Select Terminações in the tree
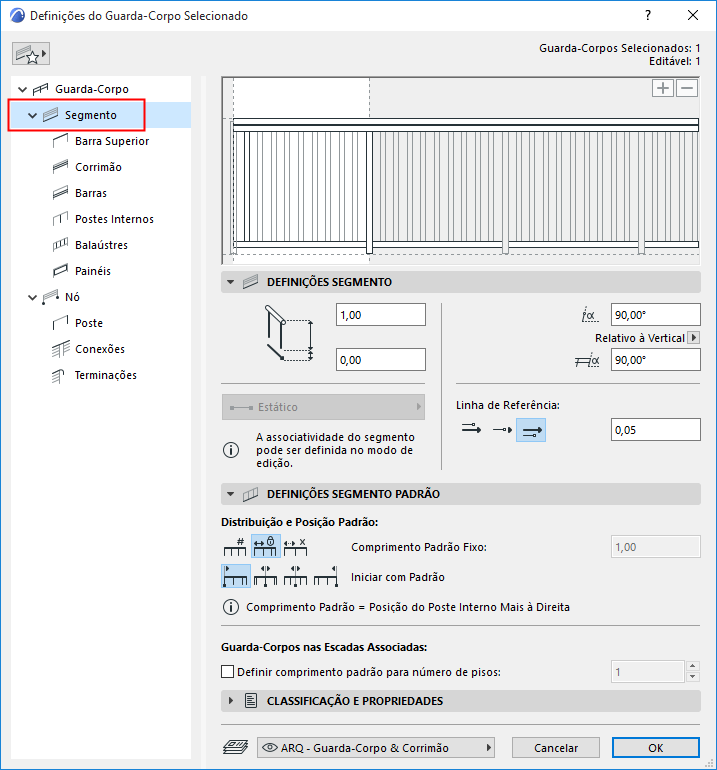This screenshot has width=717, height=770. pyautogui.click(x=106, y=375)
